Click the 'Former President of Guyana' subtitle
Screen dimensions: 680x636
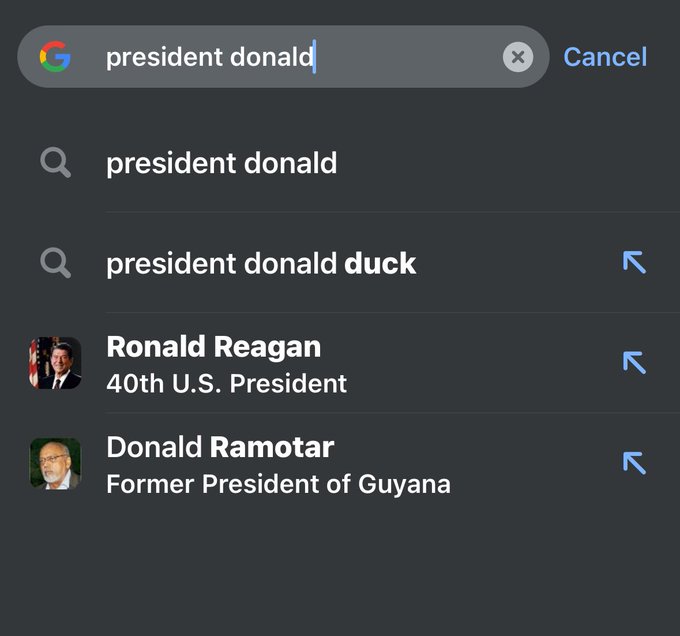(x=278, y=484)
